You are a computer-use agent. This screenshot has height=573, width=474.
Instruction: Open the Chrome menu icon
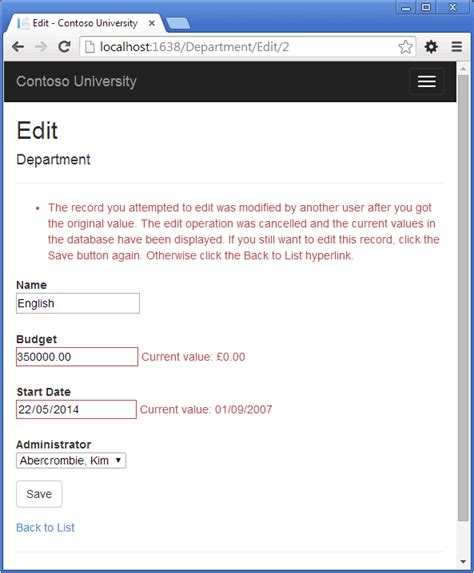pyautogui.click(x=456, y=47)
